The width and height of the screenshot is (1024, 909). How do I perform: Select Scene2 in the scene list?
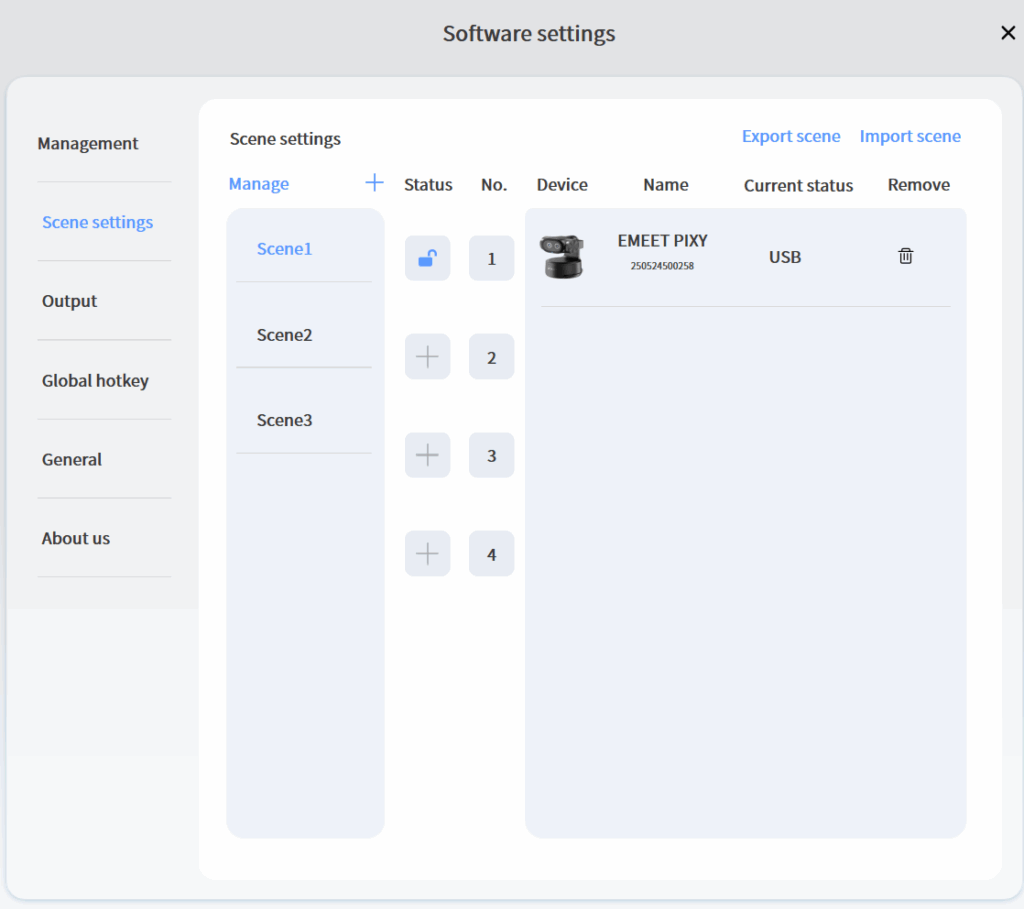click(285, 335)
